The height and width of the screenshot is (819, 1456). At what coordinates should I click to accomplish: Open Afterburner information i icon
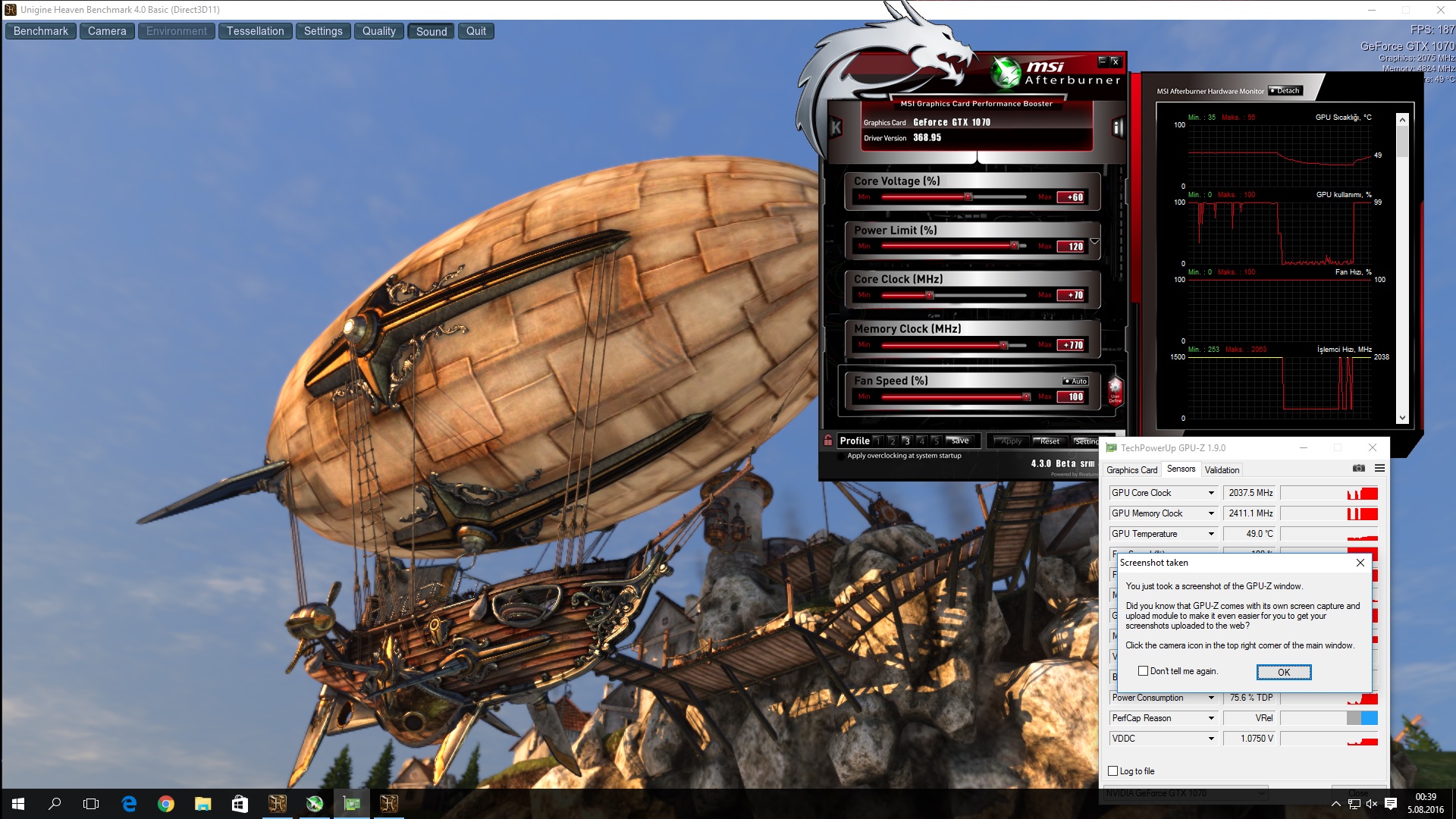pos(1118,127)
